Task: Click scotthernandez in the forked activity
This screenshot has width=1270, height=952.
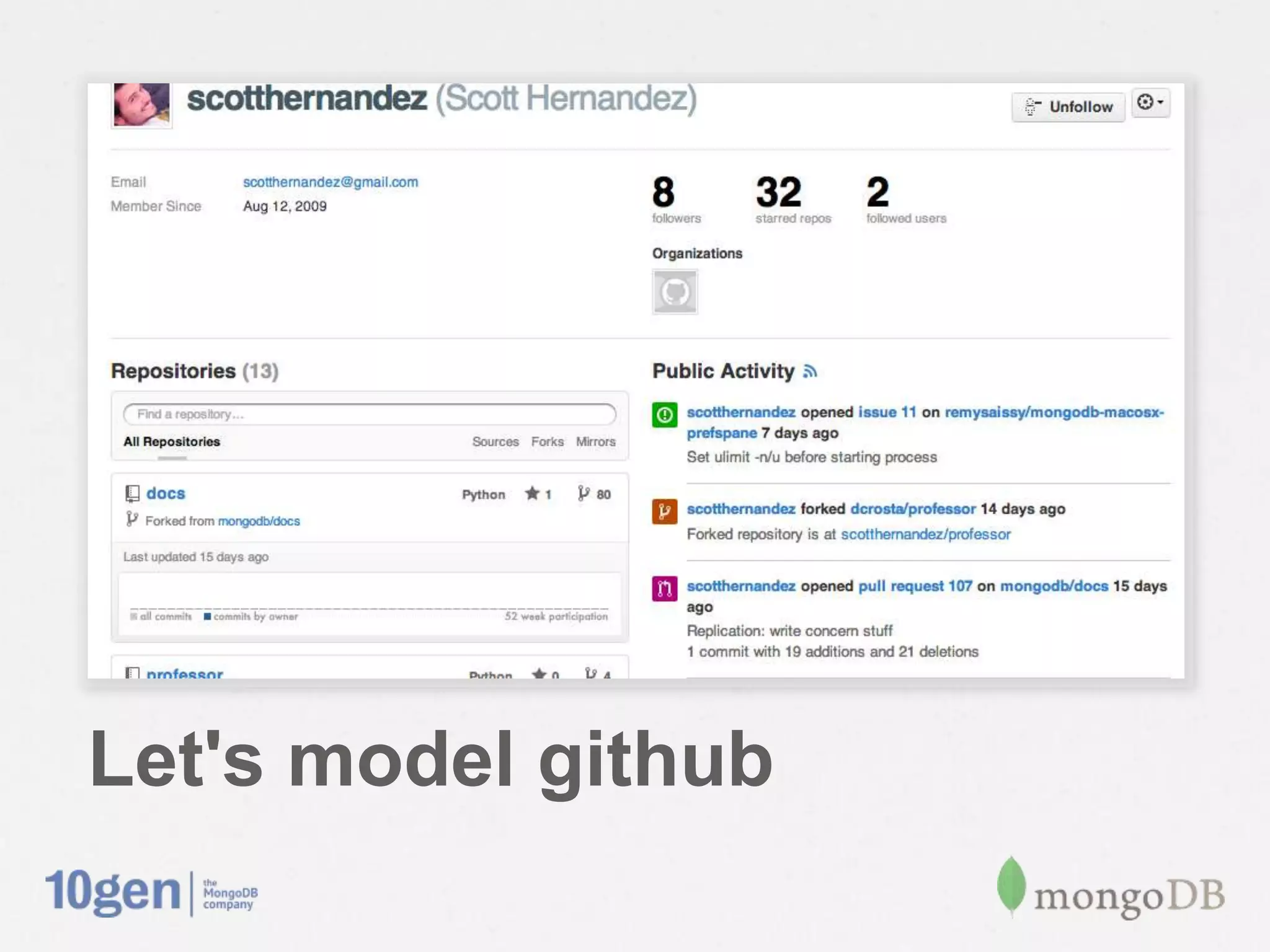Action: pyautogui.click(x=741, y=509)
